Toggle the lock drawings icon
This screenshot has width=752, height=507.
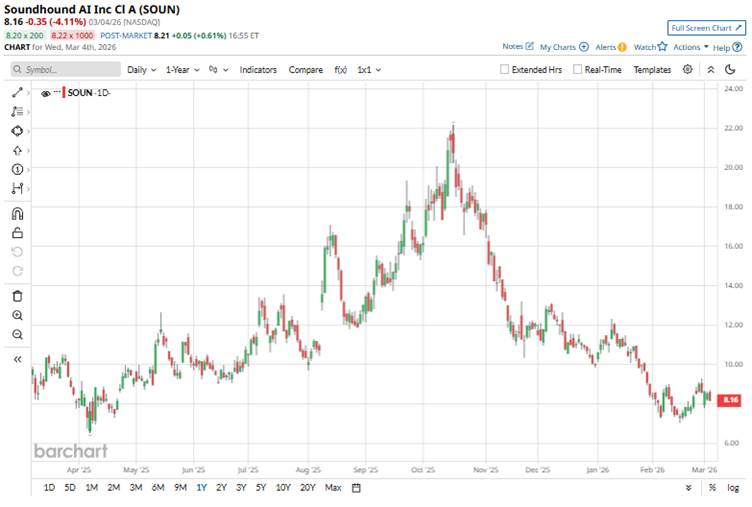pos(17,233)
